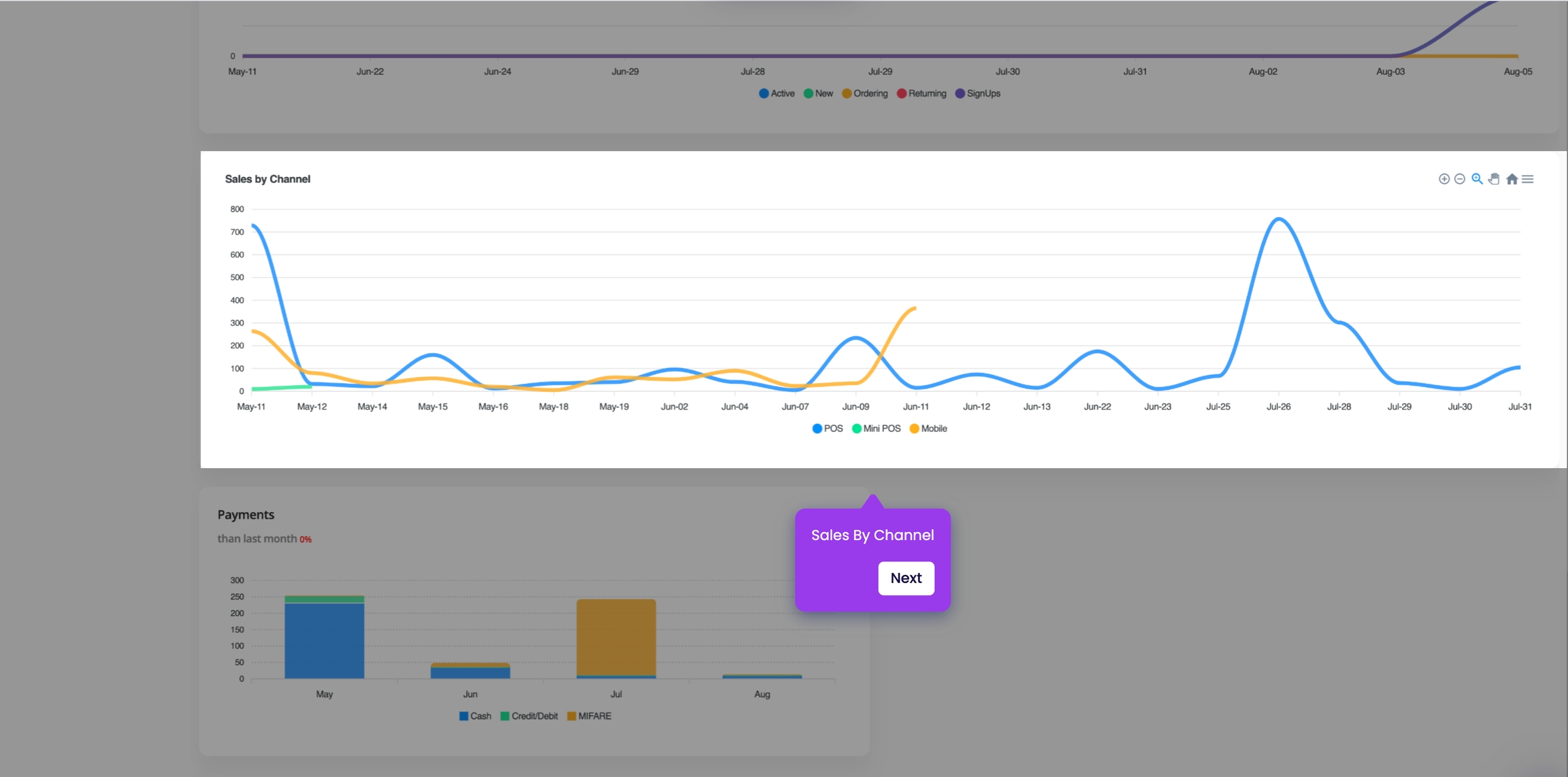Reset chart zoom with home icon

pos(1512,179)
